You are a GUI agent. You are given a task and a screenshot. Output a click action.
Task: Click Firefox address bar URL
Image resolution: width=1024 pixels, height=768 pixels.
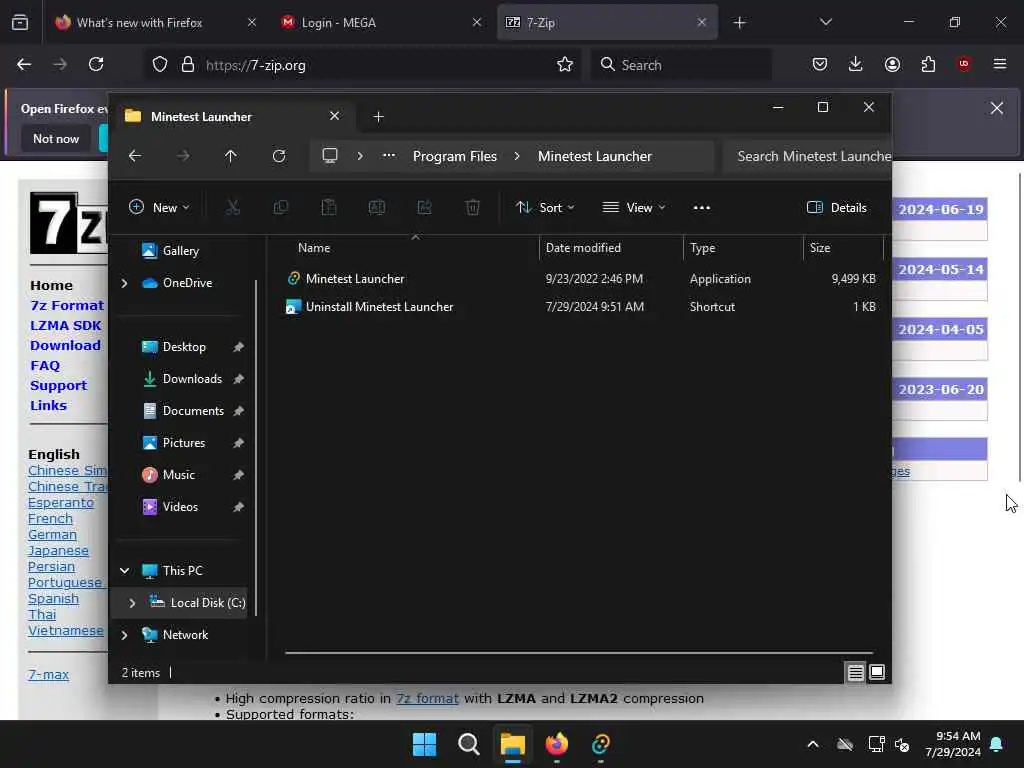tap(255, 65)
